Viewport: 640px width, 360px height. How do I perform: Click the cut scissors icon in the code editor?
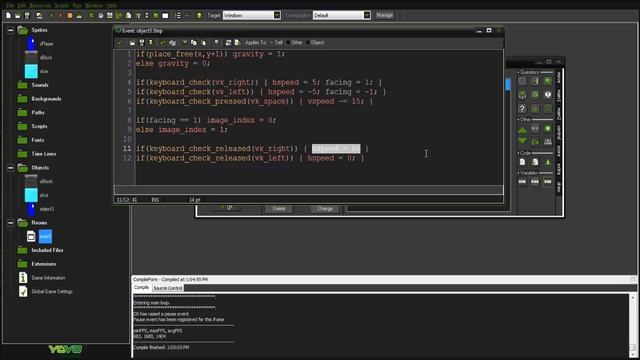pyautogui.click(x=184, y=42)
